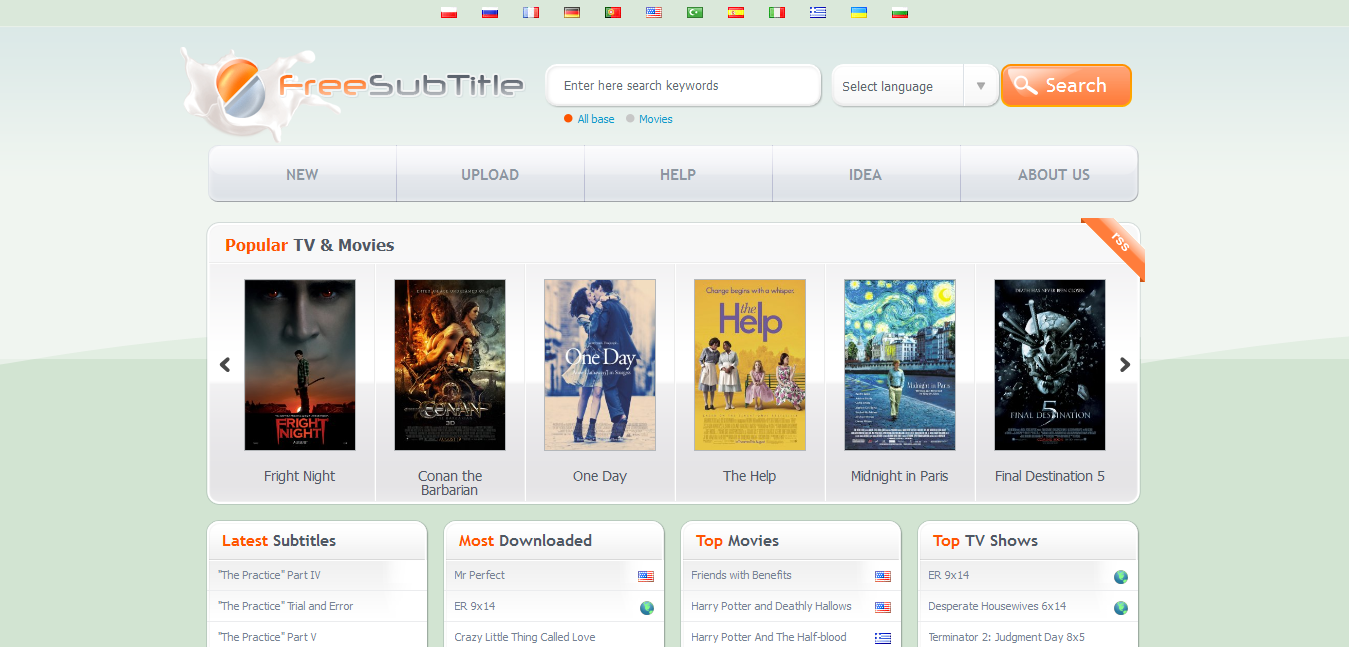Viewport: 1349px width, 647px height.
Task: Click globe icon next to ER 9x14 in Most Downloaded
Action: coord(647,607)
